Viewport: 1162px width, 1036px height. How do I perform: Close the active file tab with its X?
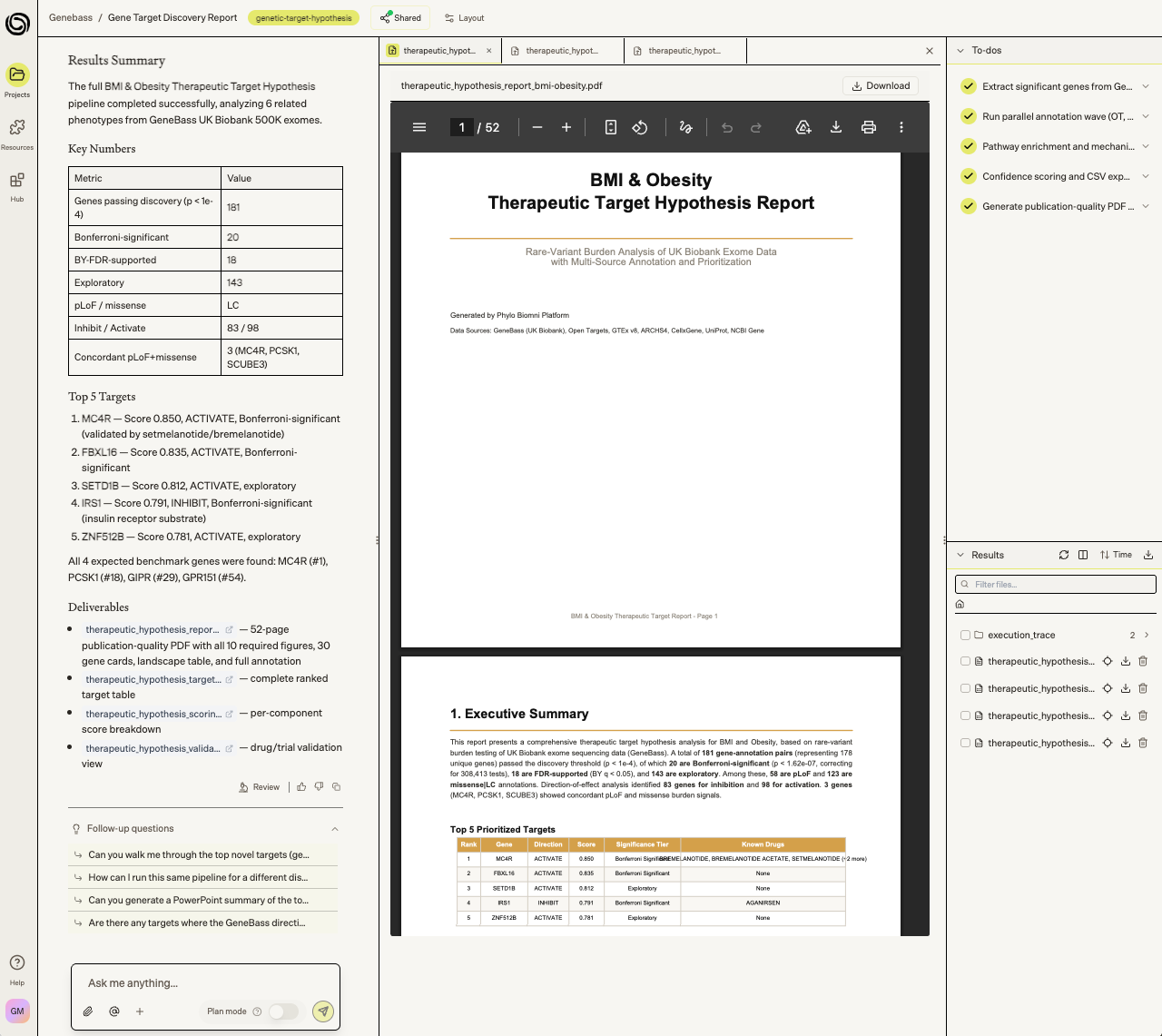489,51
